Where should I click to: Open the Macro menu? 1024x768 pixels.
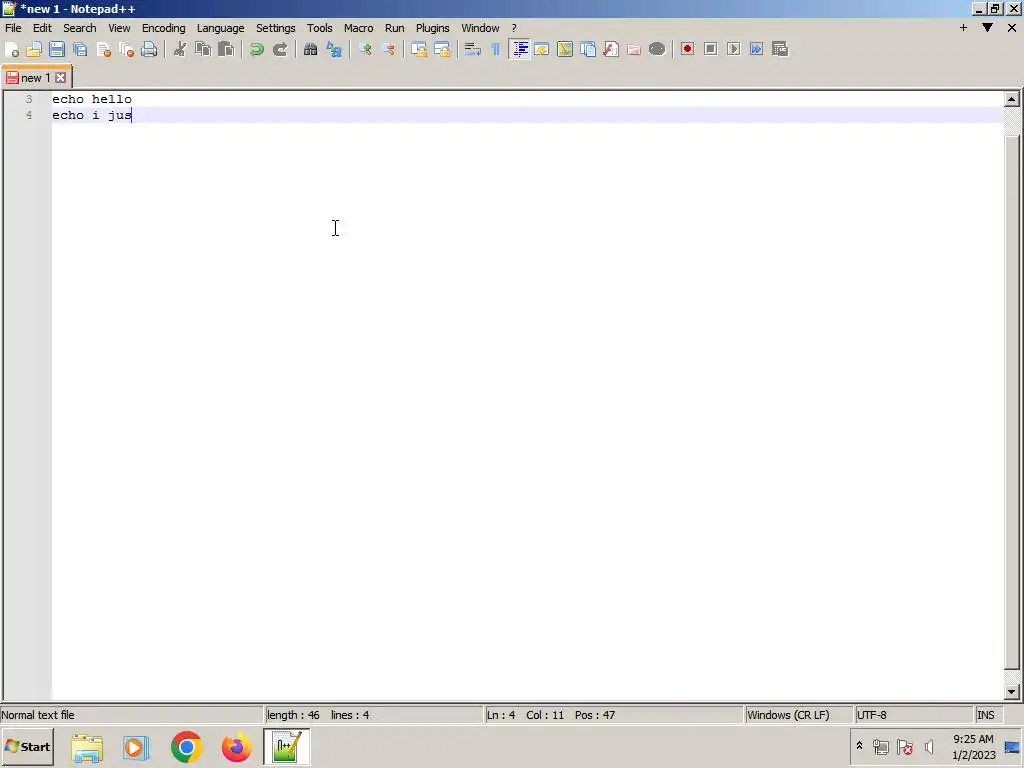tap(359, 28)
